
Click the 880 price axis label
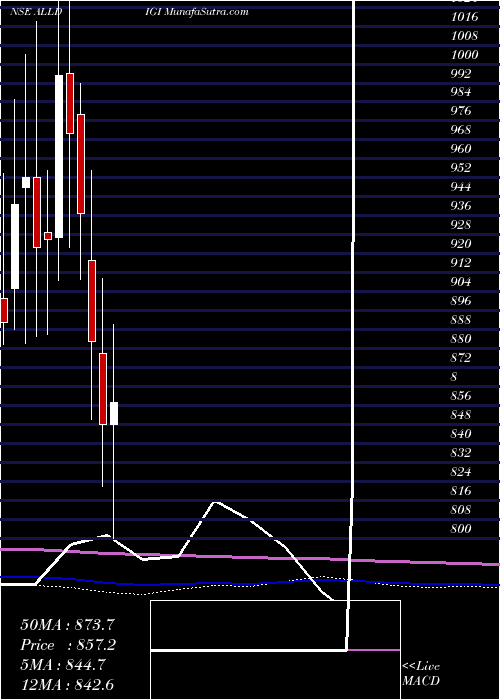(x=461, y=339)
